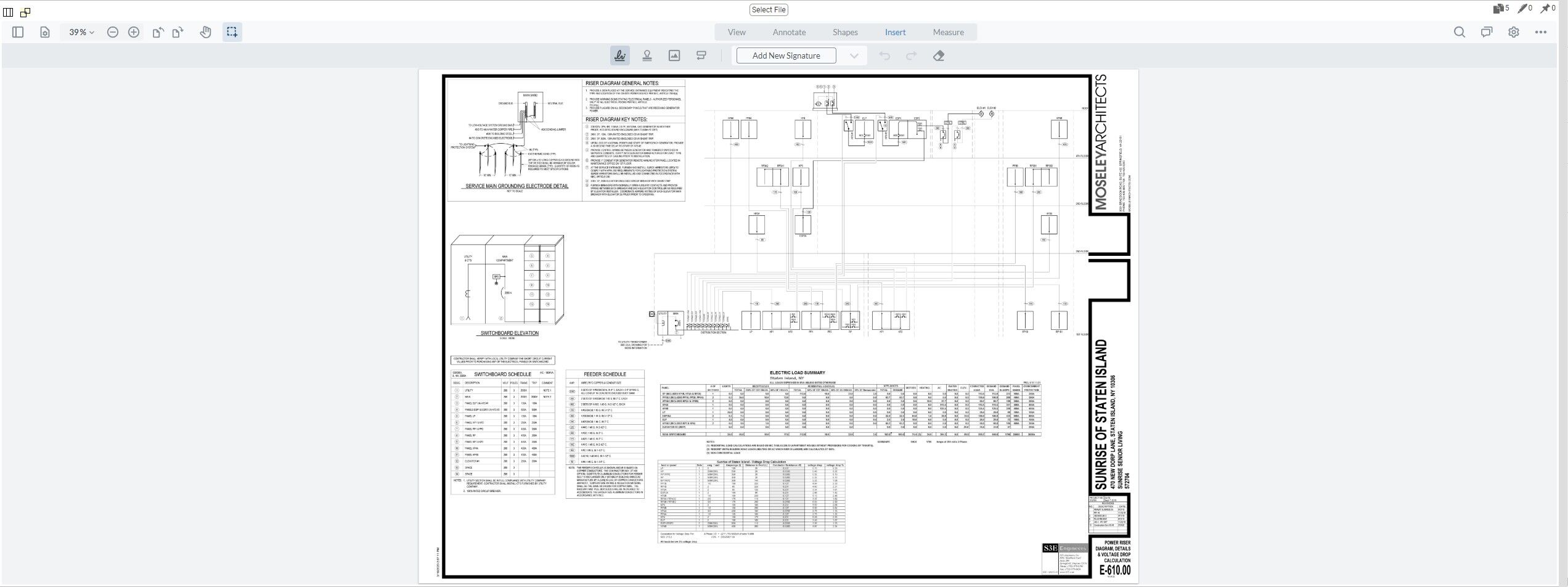Viewport: 1568px width, 587px height.
Task: Click the Add New Signature button
Action: [786, 55]
